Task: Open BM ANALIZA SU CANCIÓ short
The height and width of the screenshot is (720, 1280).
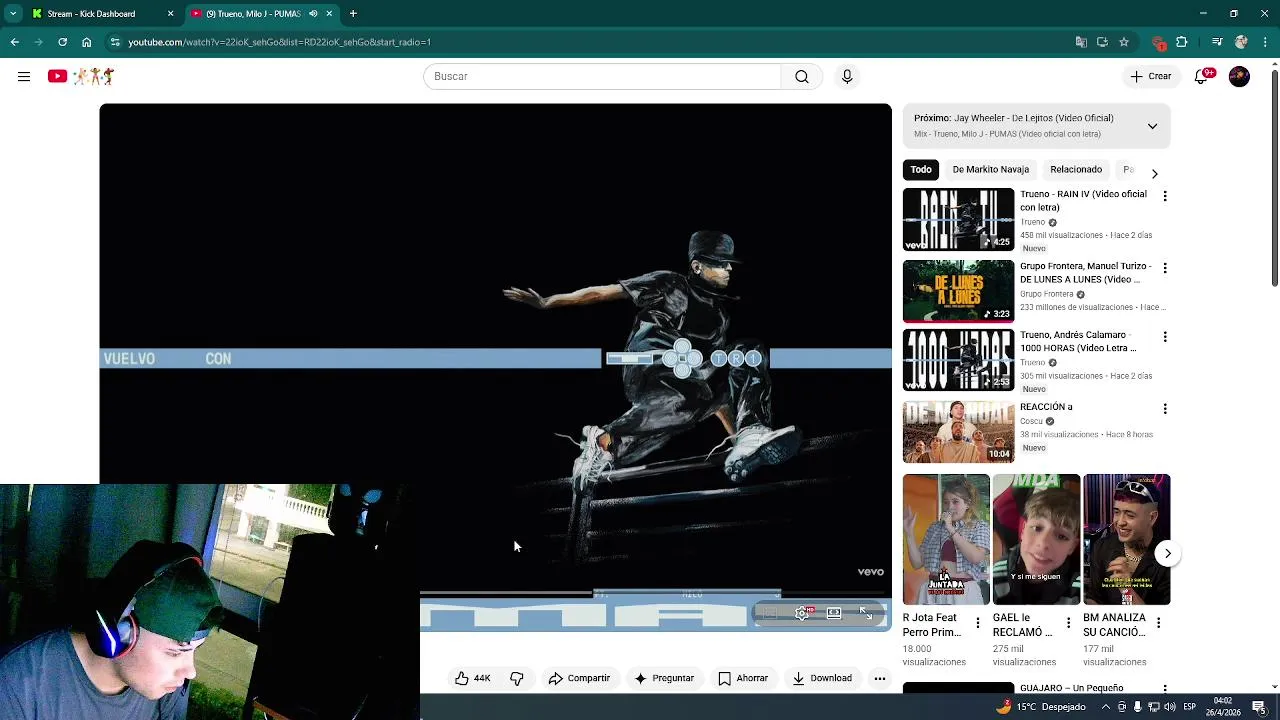Action: 1126,540
